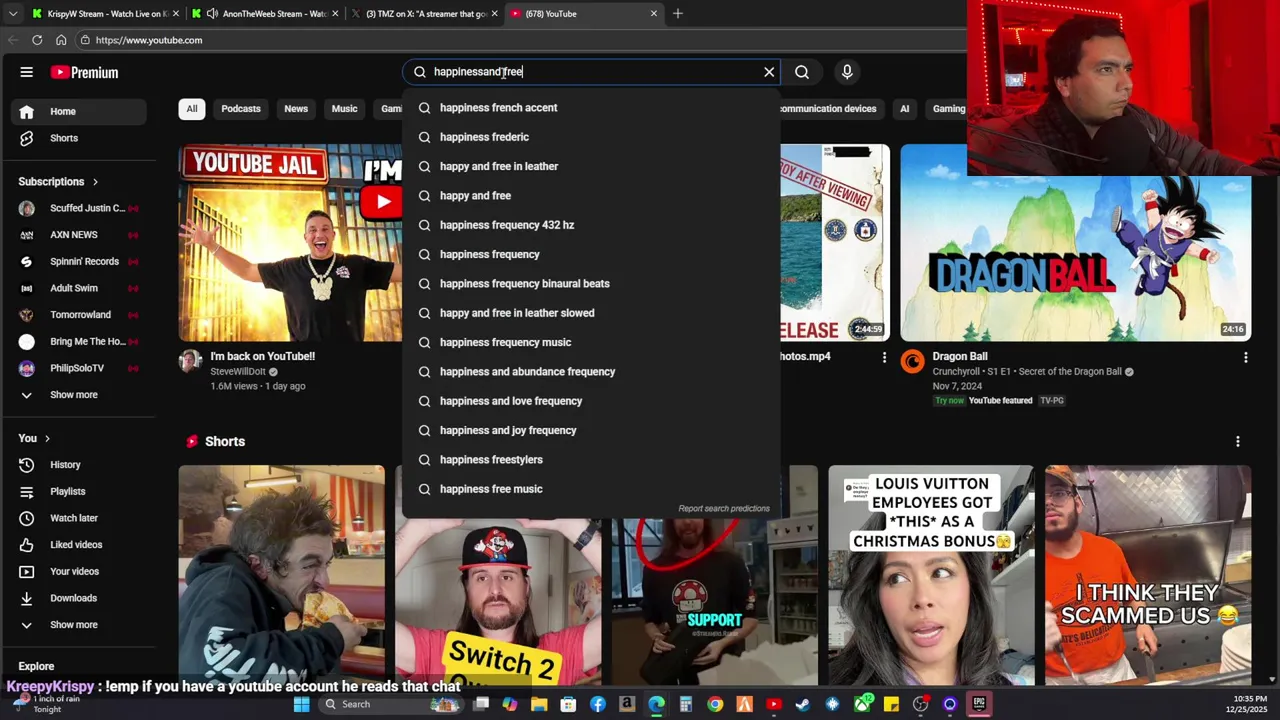Image resolution: width=1280 pixels, height=720 pixels.
Task: Pick suggestion 'happiness frequency binaural beats'
Action: pyautogui.click(x=591, y=284)
